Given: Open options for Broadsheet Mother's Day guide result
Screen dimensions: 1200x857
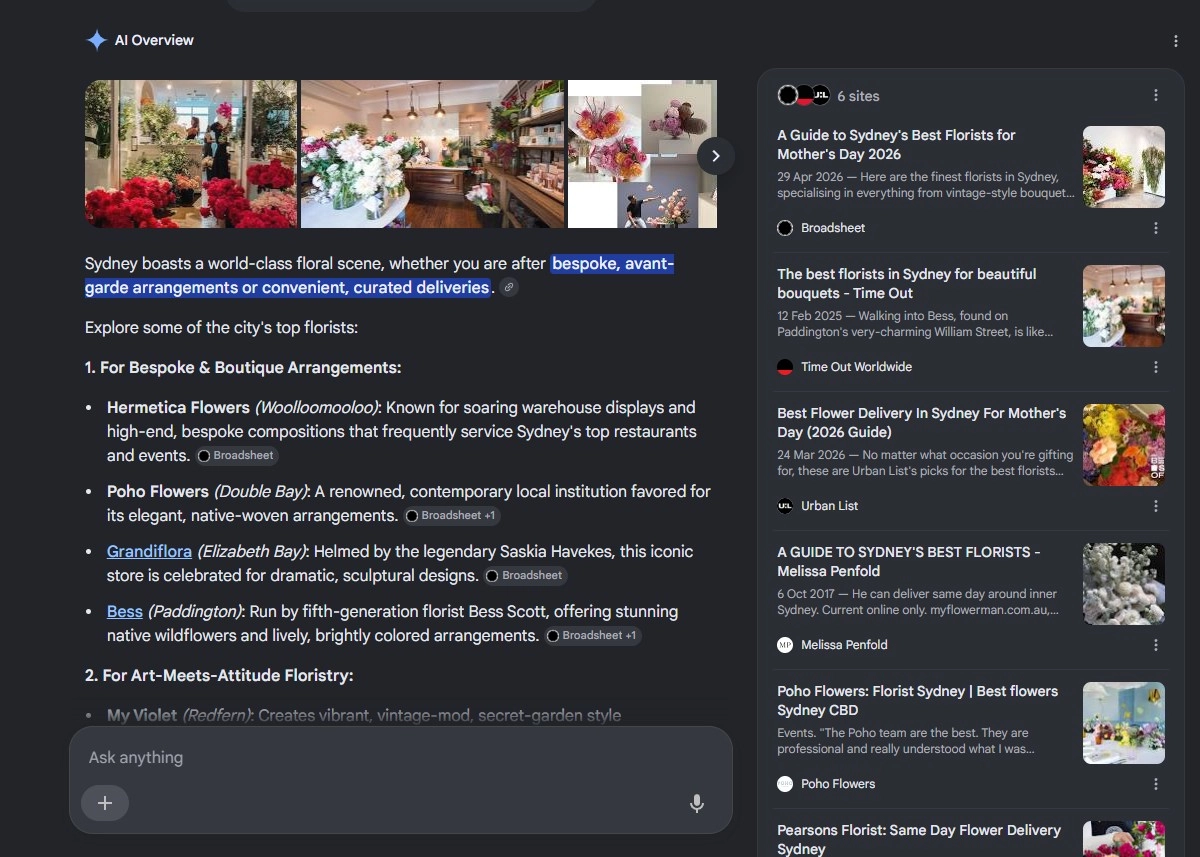Looking at the screenshot, I should [1156, 228].
